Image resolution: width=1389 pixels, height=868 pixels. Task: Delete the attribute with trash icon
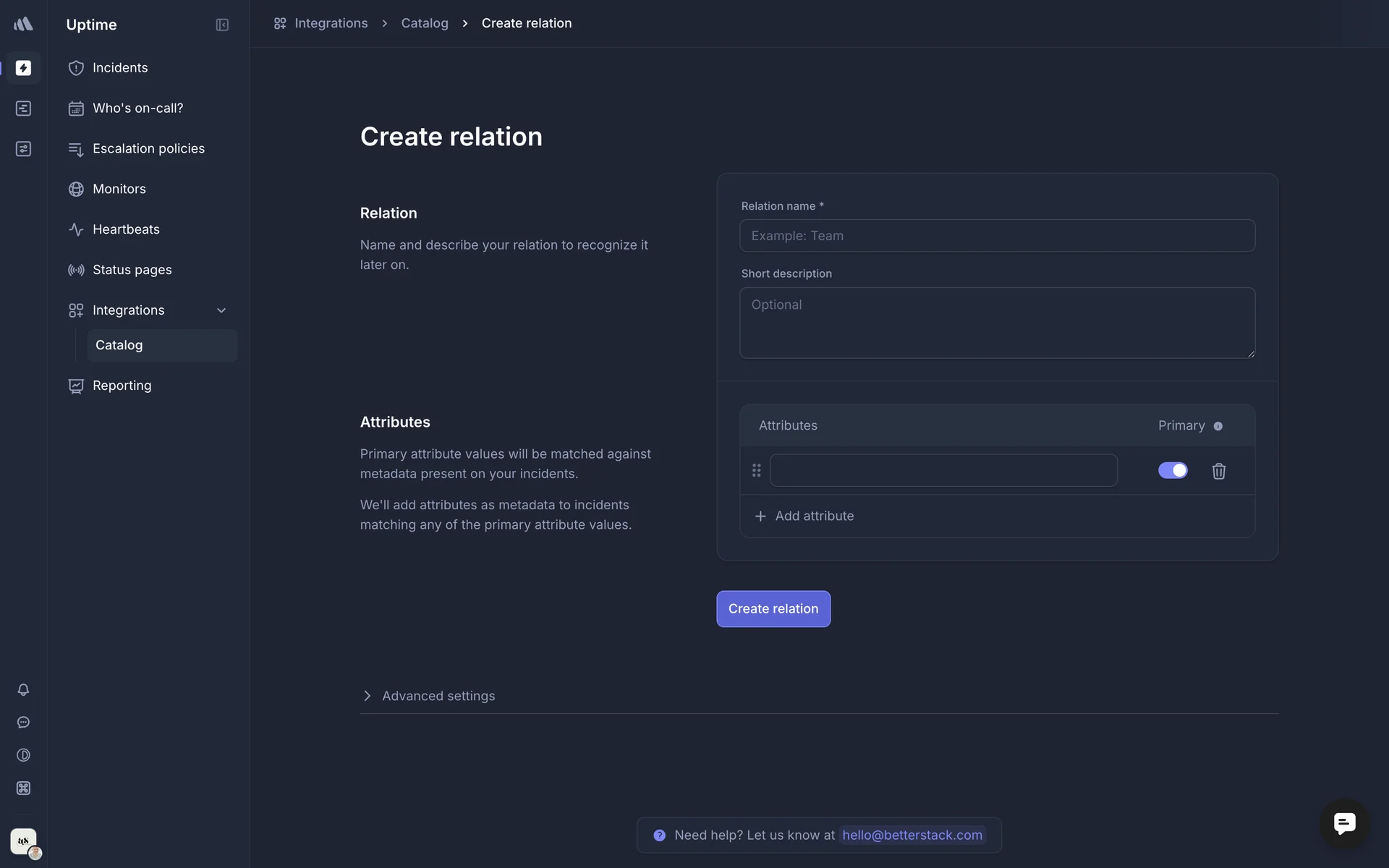point(1218,471)
